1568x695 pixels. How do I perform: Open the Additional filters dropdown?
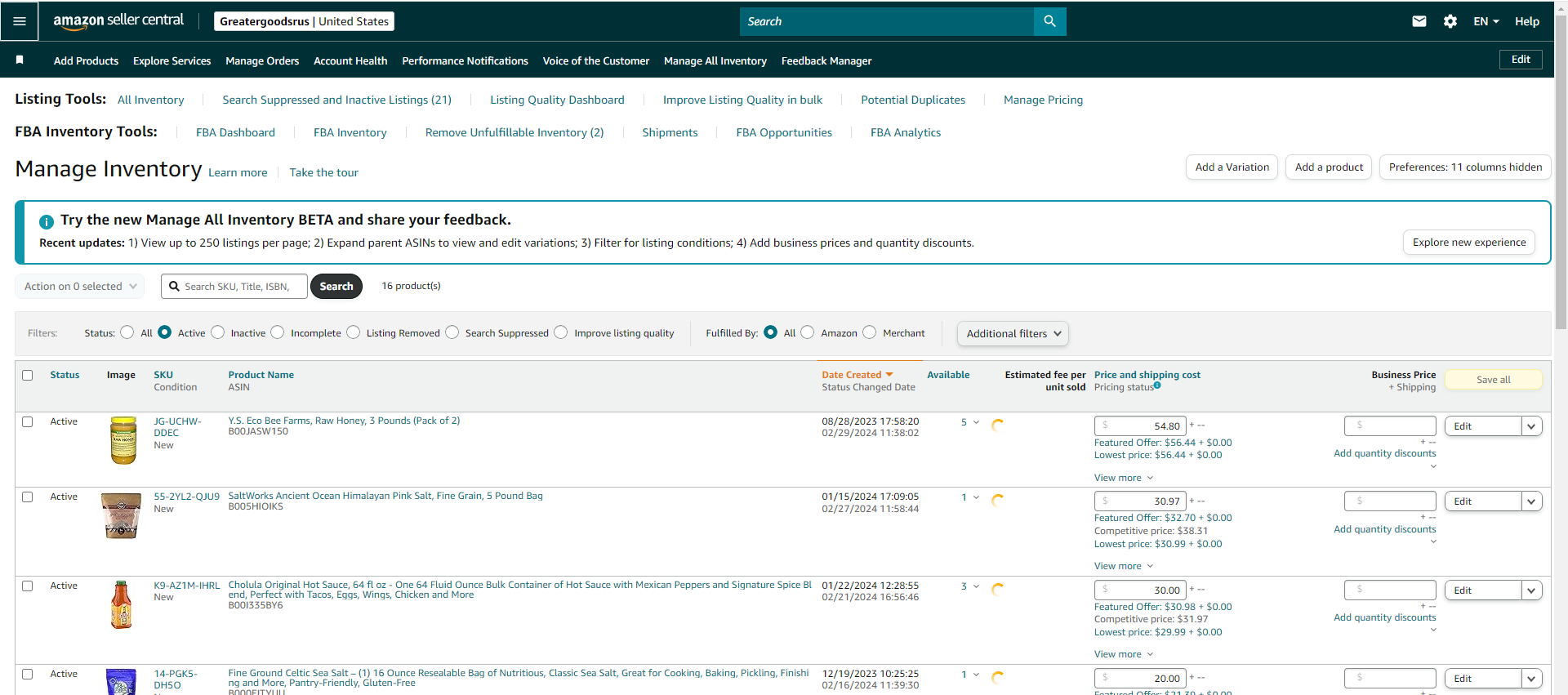tap(1013, 333)
